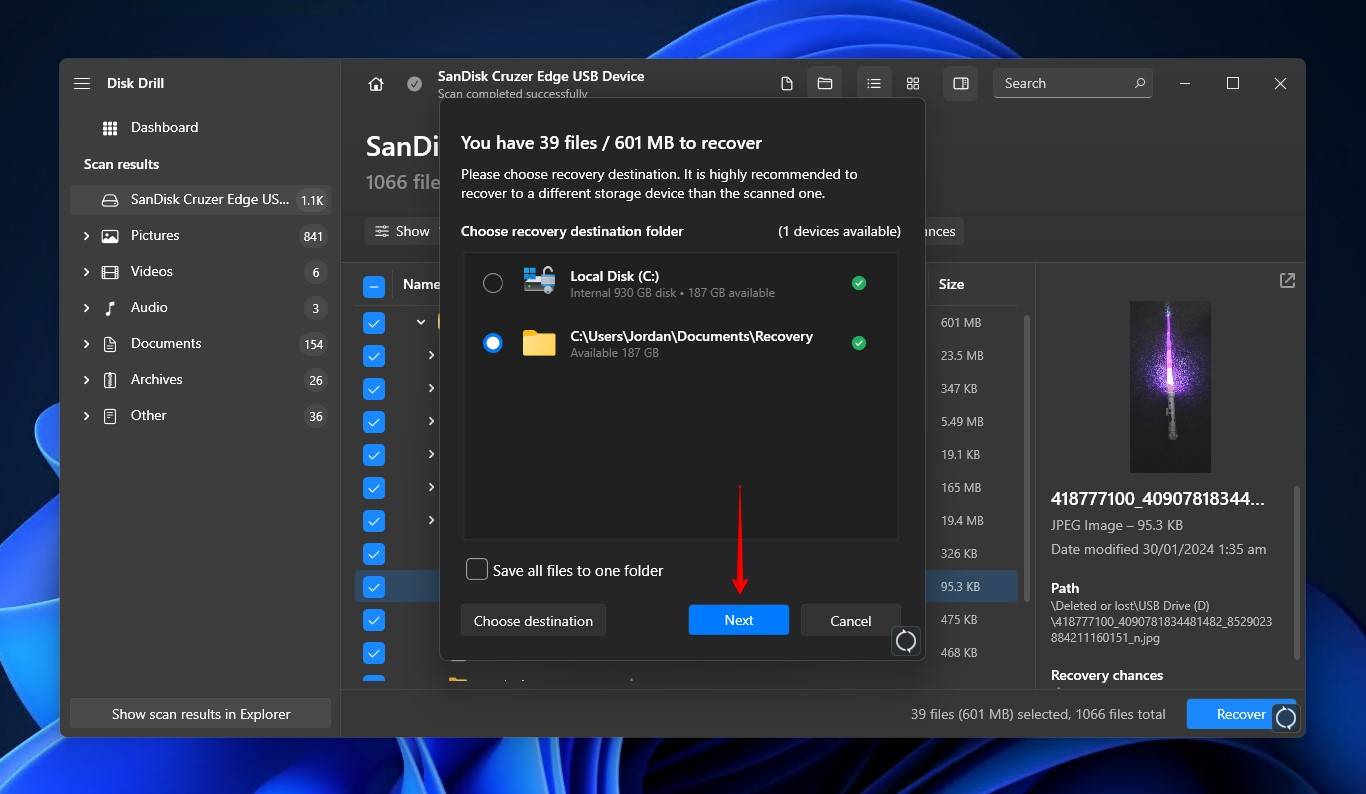1366x794 pixels.
Task: Click the Local Disk (C:) drive icon
Action: [539, 281]
